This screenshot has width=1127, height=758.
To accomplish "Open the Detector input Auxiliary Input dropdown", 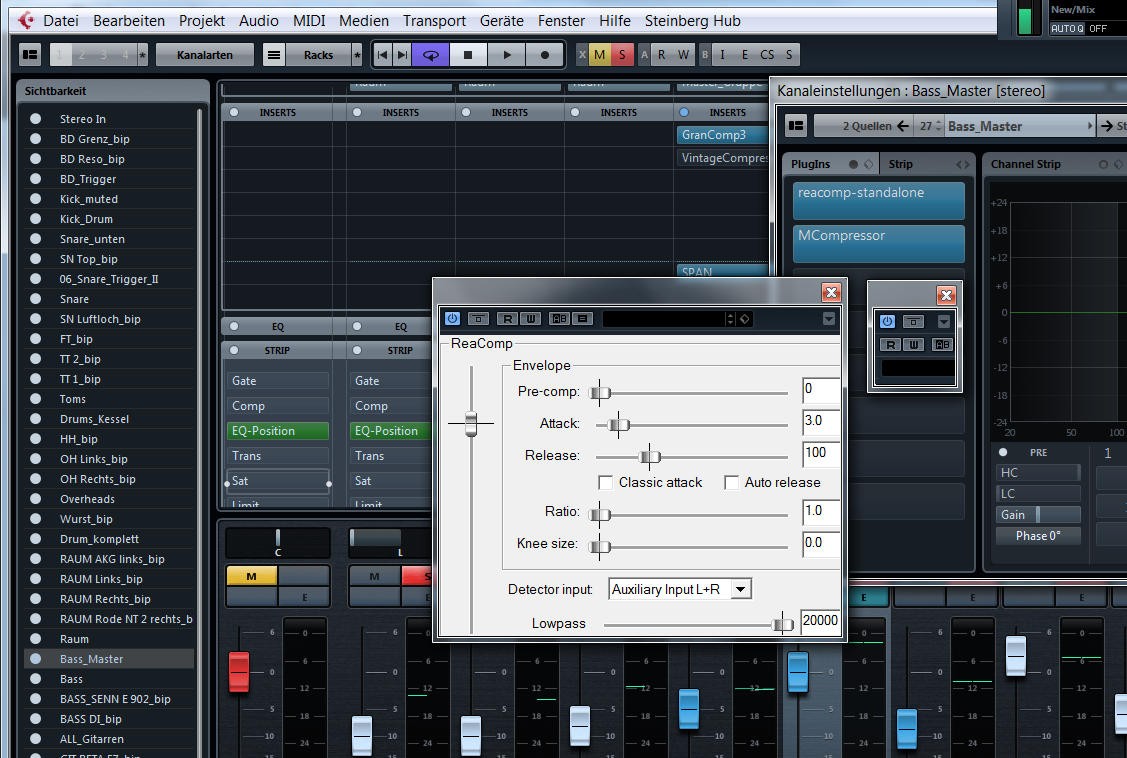I will pyautogui.click(x=680, y=589).
